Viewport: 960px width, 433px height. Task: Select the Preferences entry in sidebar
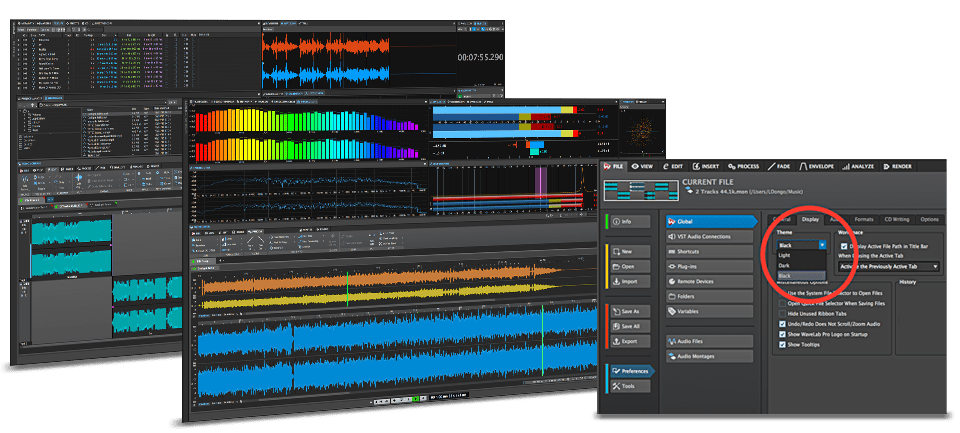[632, 371]
